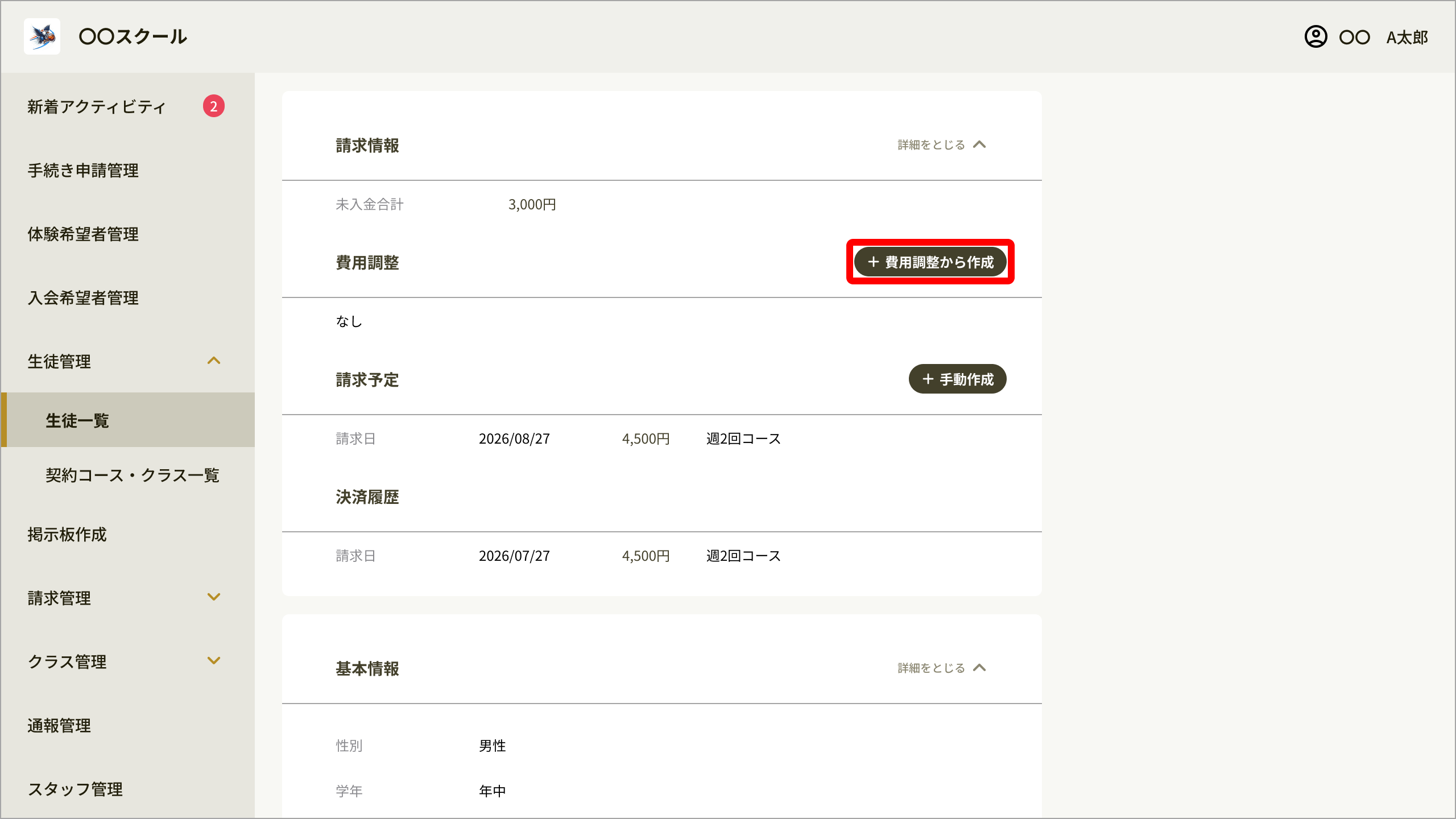Click the 男性 gender value
Image resolution: width=1456 pixels, height=819 pixels.
click(x=493, y=746)
